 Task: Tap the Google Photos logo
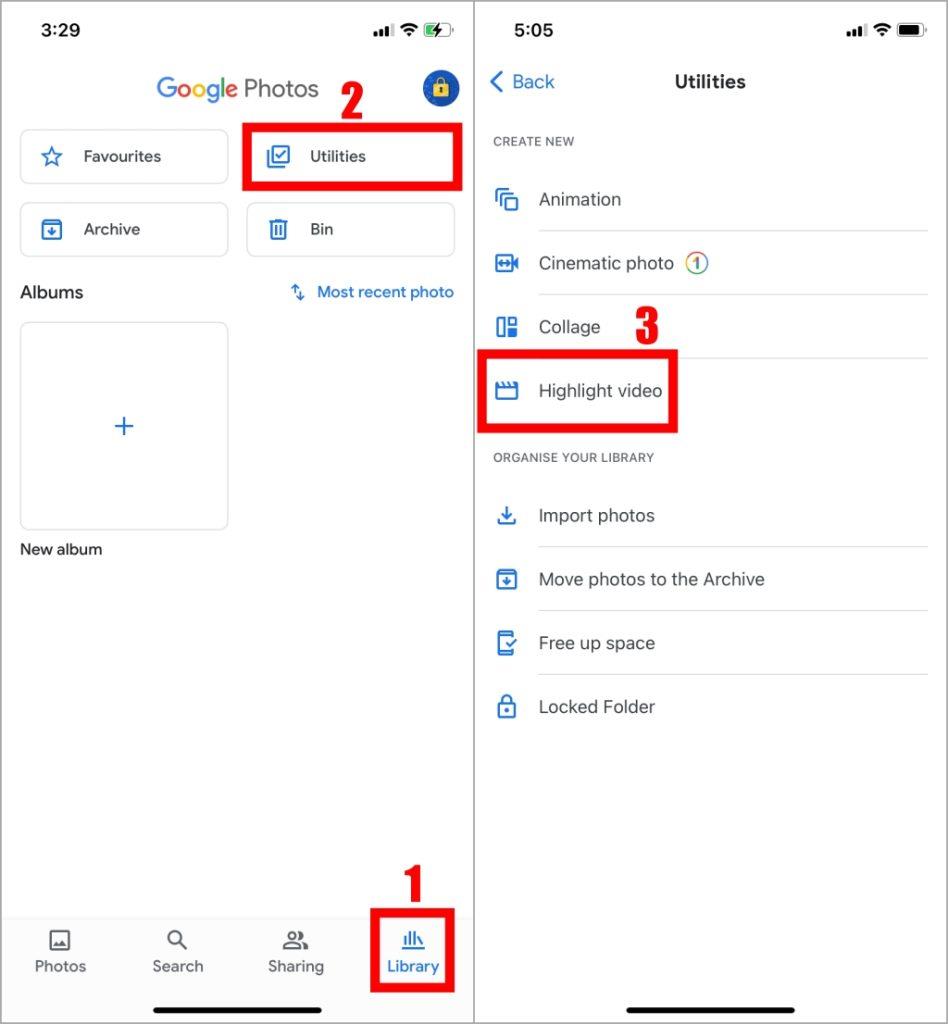coord(237,88)
